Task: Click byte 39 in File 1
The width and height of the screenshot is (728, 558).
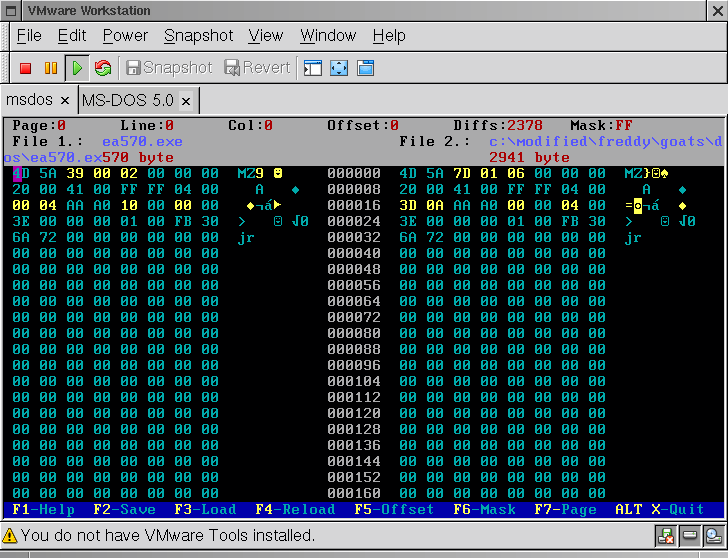Action: tap(75, 173)
